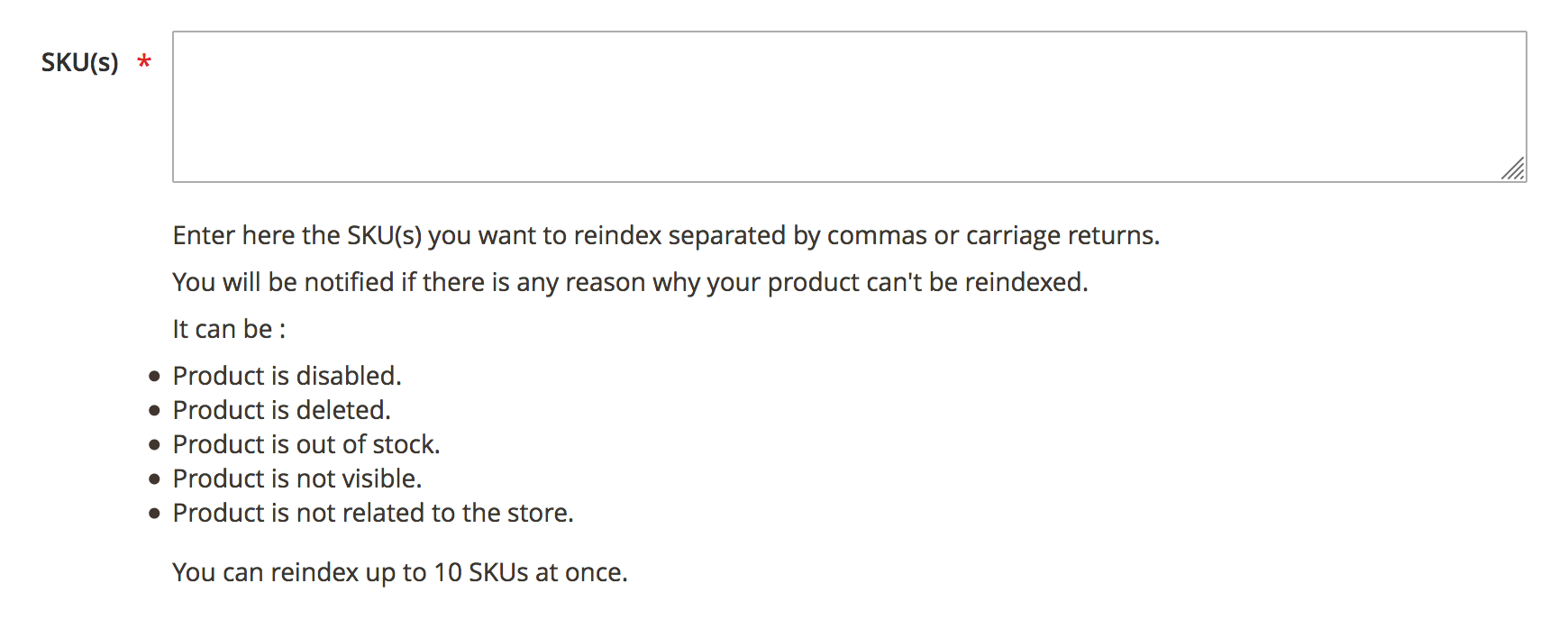The width and height of the screenshot is (1568, 638).
Task: Click the text 'Product is not visible.'
Action: 297,478
